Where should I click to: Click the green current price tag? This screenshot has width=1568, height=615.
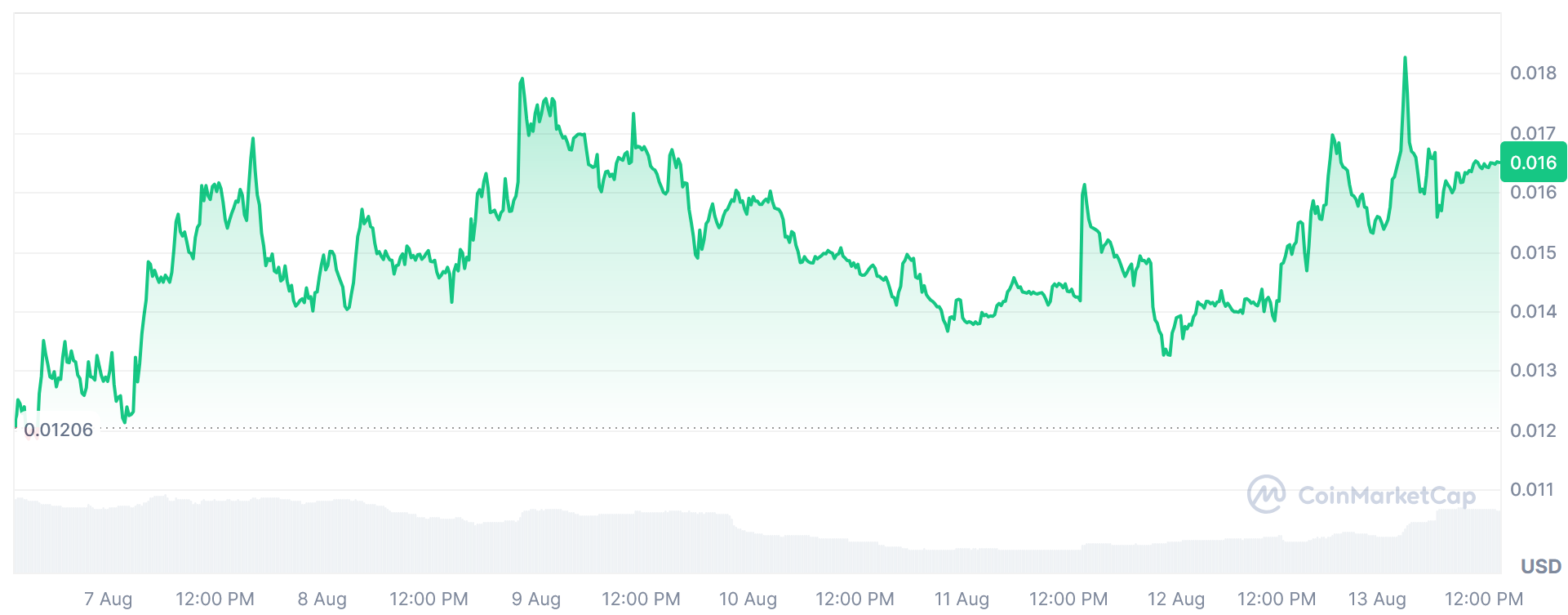[1533, 163]
